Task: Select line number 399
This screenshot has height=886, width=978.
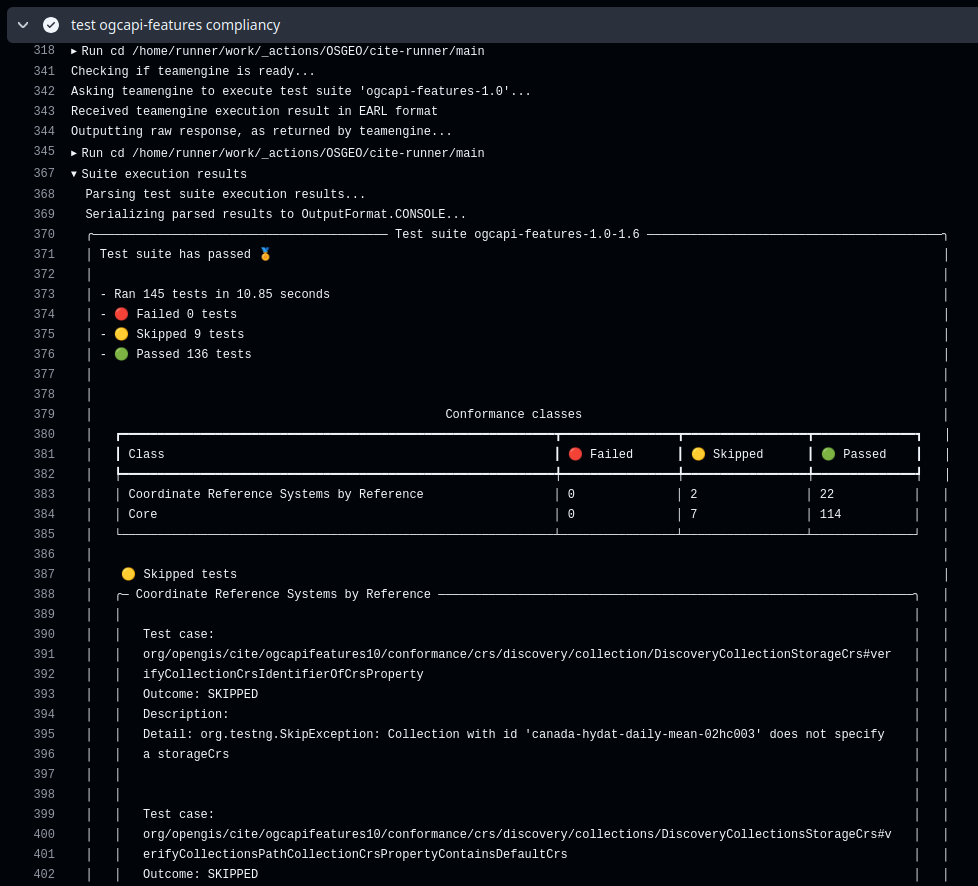Action: pyautogui.click(x=44, y=814)
